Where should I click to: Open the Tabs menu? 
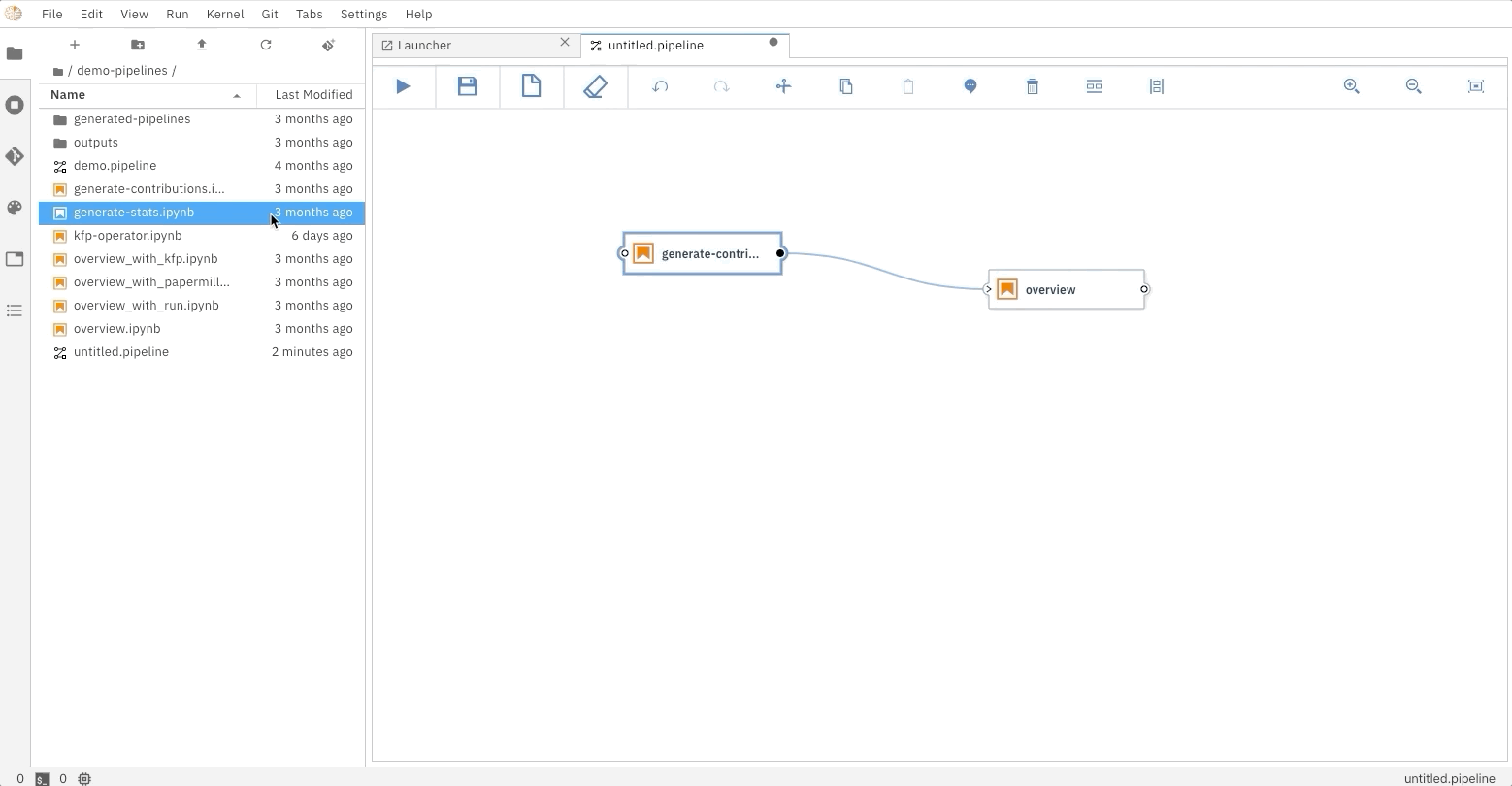309,15
